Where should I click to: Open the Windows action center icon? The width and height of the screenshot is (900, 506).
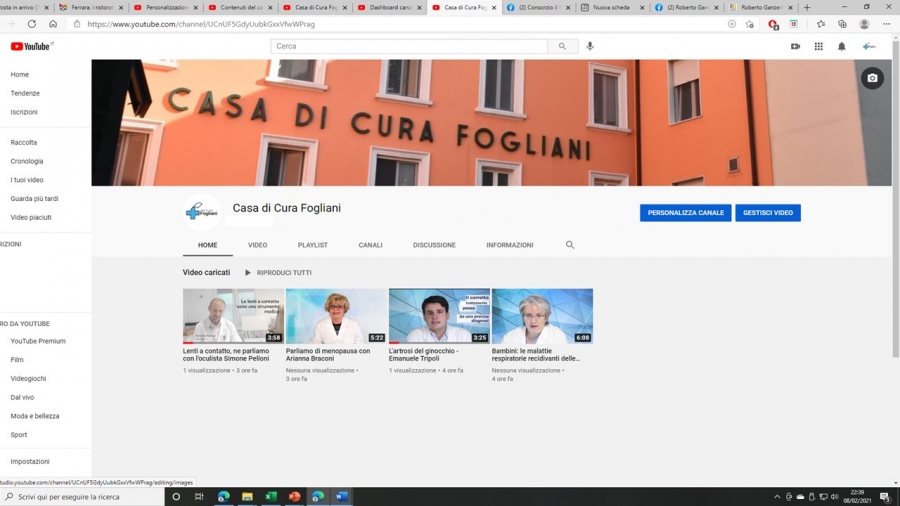tap(885, 496)
